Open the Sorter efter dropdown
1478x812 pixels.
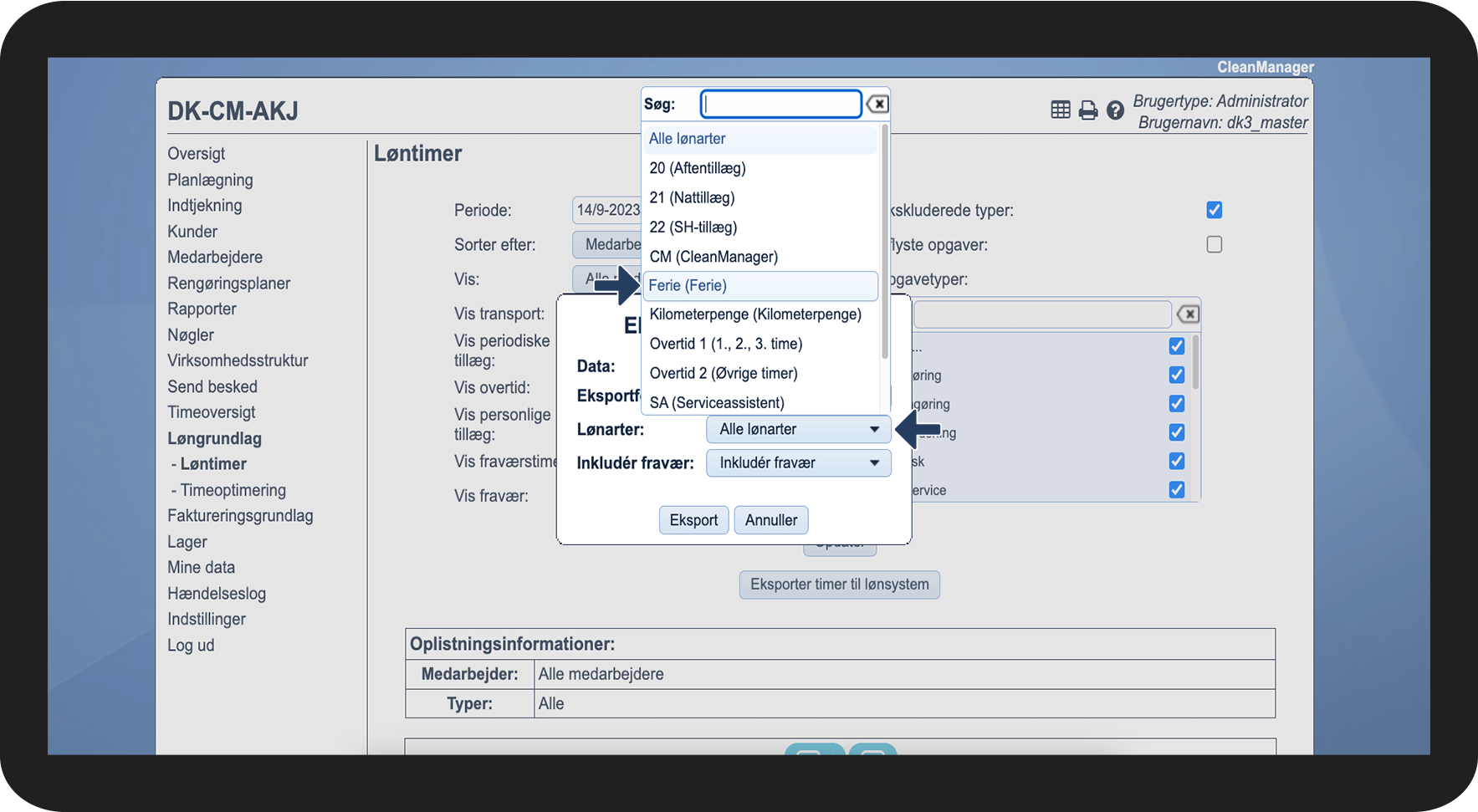pyautogui.click(x=607, y=244)
